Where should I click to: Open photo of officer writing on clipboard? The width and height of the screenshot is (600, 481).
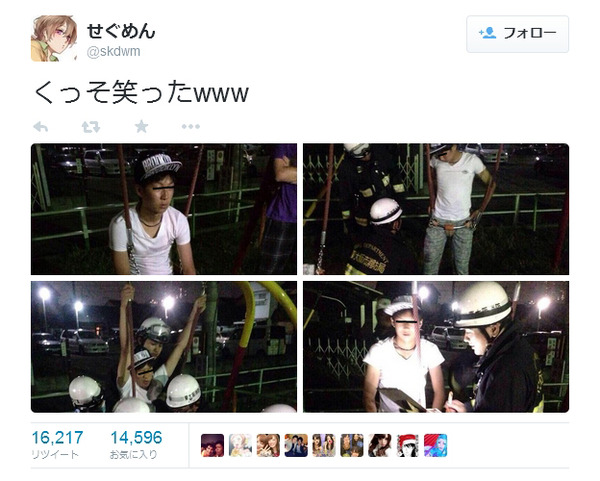436,347
